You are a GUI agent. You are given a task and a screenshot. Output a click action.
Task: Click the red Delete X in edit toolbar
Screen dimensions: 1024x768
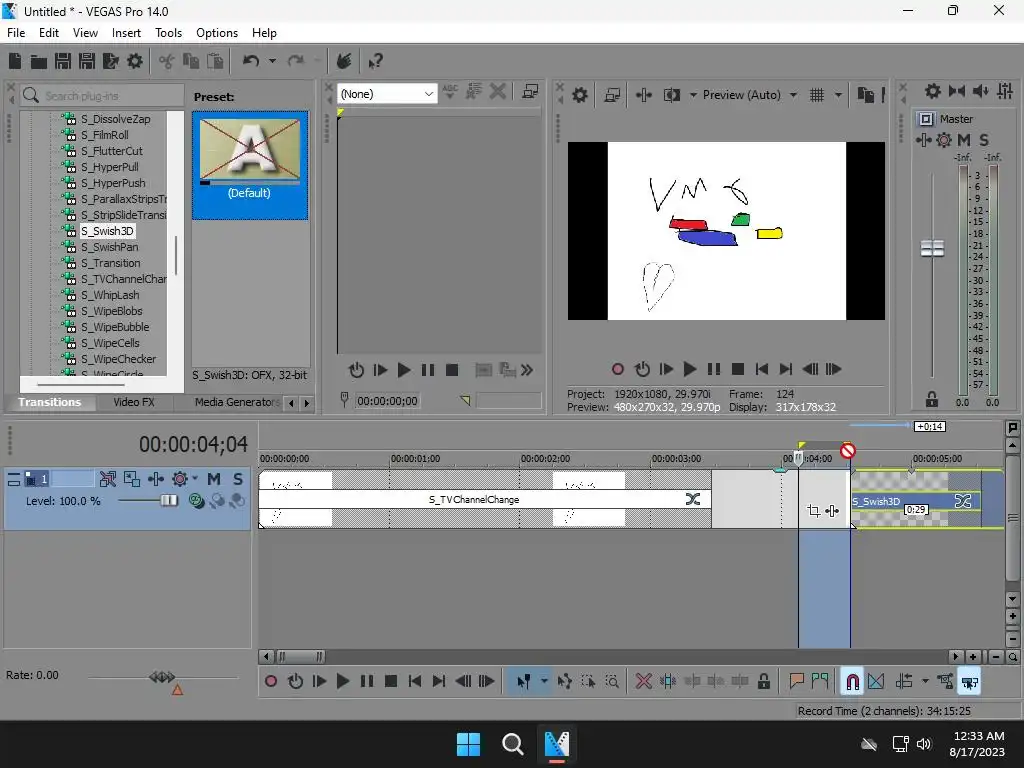pyautogui.click(x=644, y=682)
